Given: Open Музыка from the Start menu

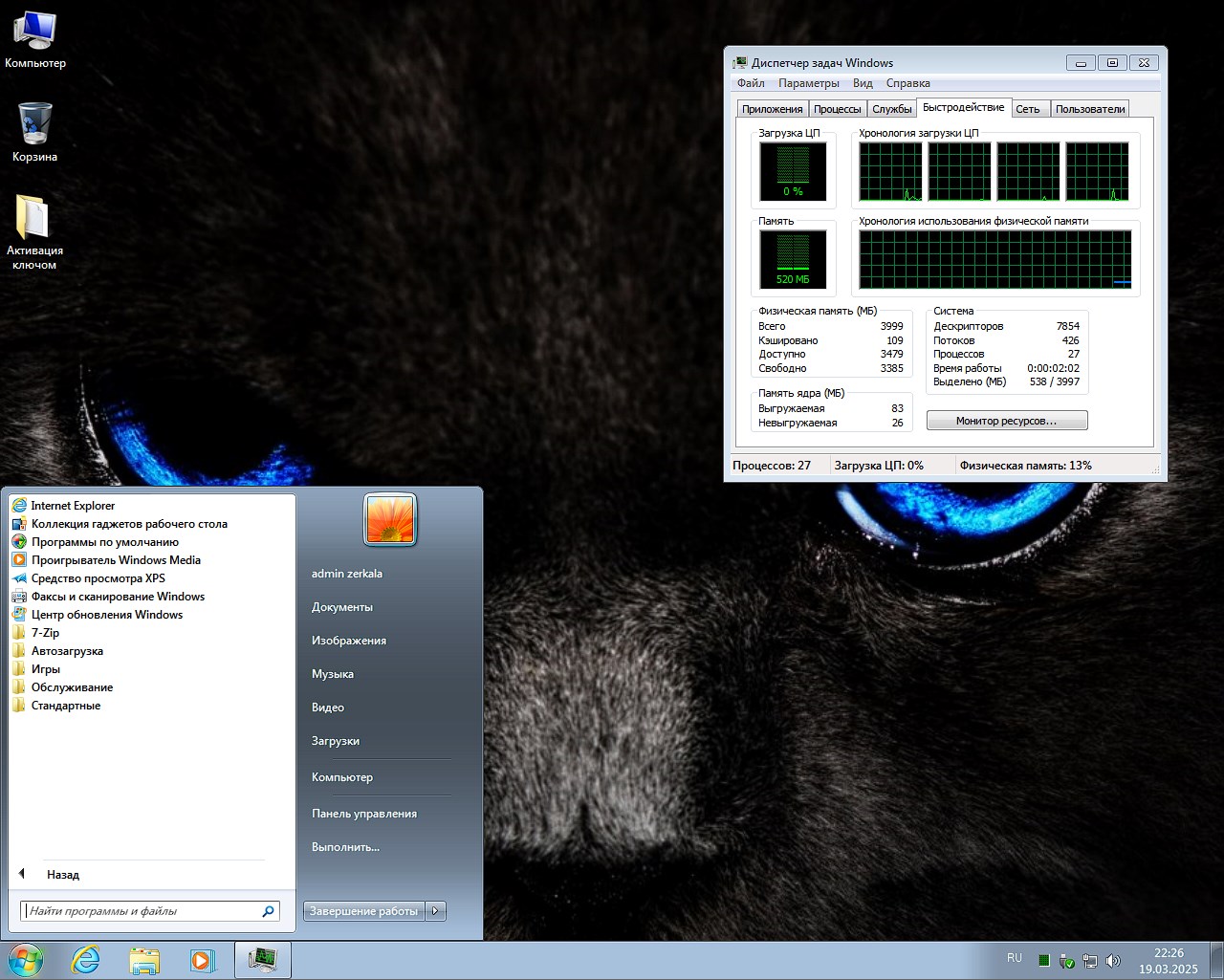Looking at the screenshot, I should point(333,674).
